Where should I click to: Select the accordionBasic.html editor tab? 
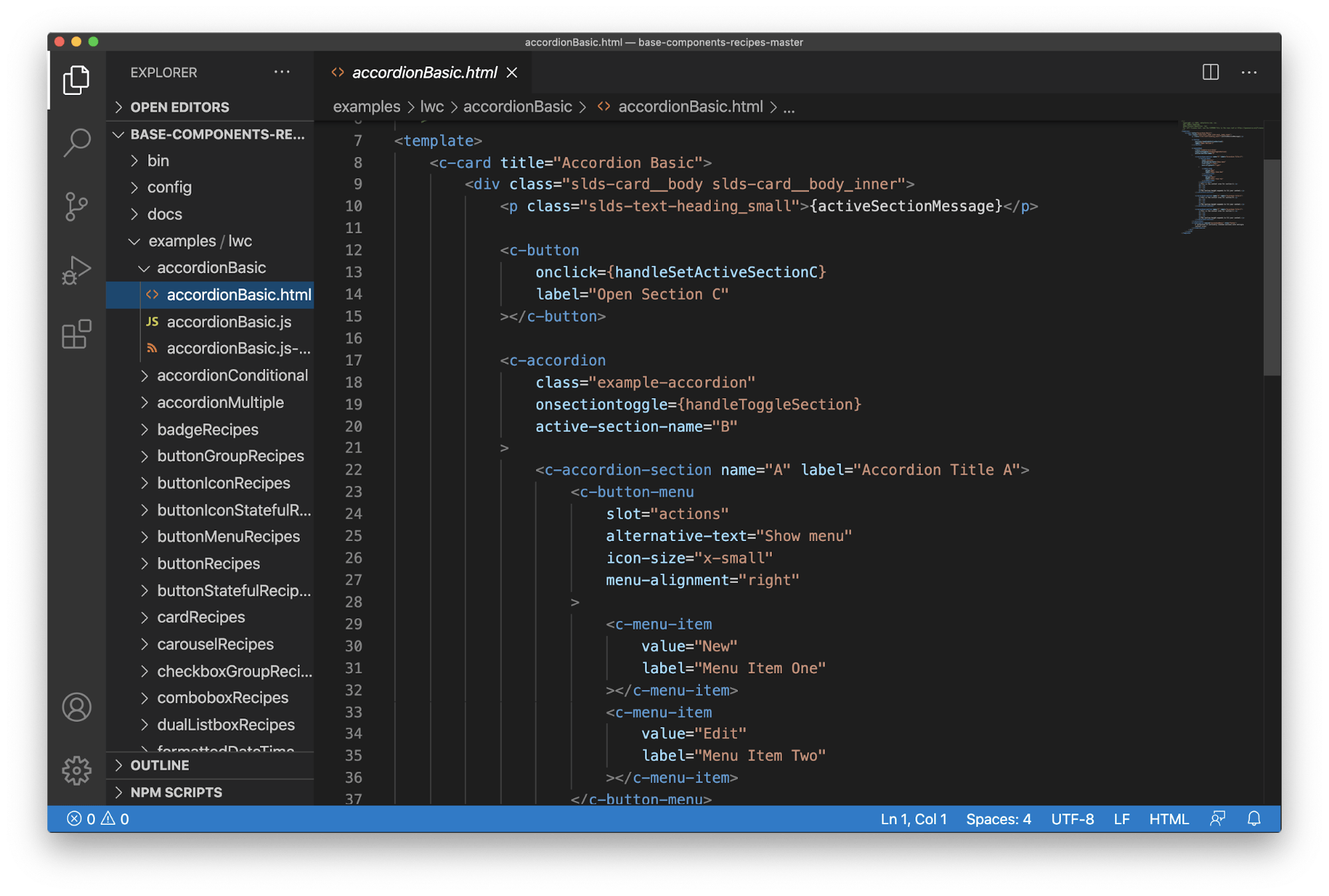pyautogui.click(x=424, y=72)
